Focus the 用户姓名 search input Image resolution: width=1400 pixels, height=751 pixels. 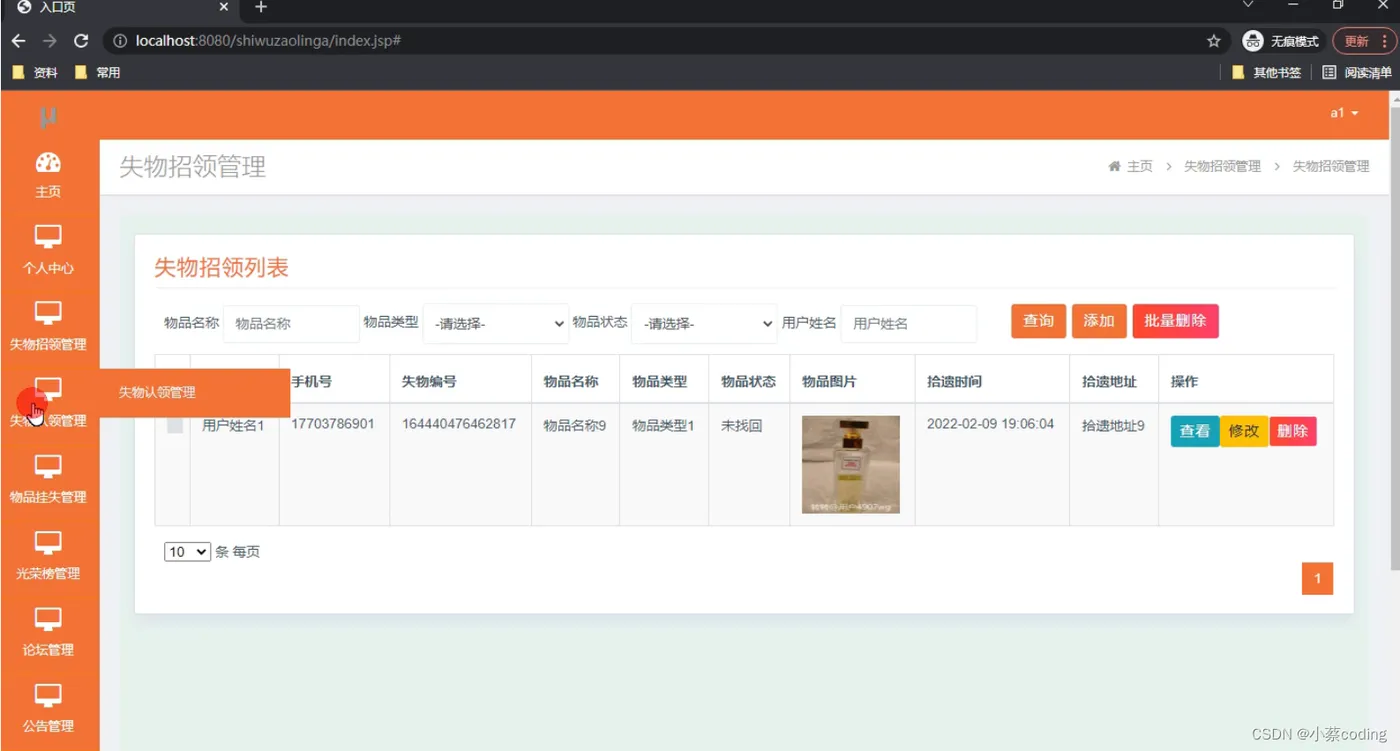(909, 324)
